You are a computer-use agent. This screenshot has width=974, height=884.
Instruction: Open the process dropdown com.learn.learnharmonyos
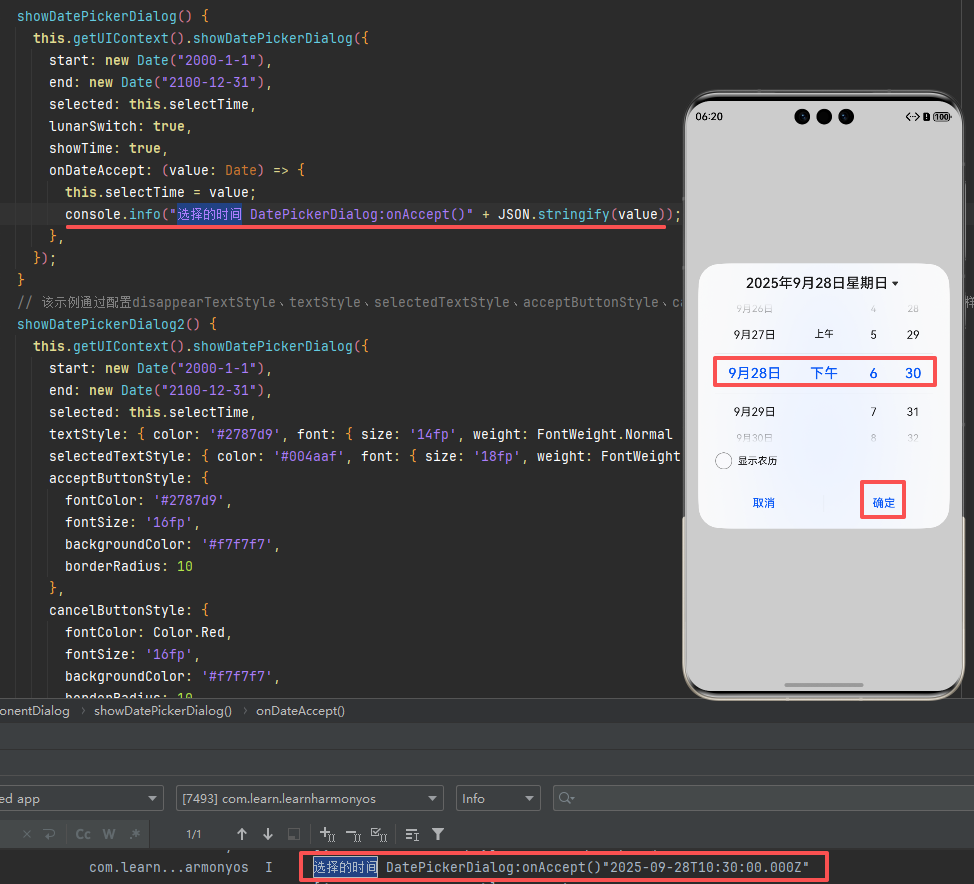[x=310, y=798]
